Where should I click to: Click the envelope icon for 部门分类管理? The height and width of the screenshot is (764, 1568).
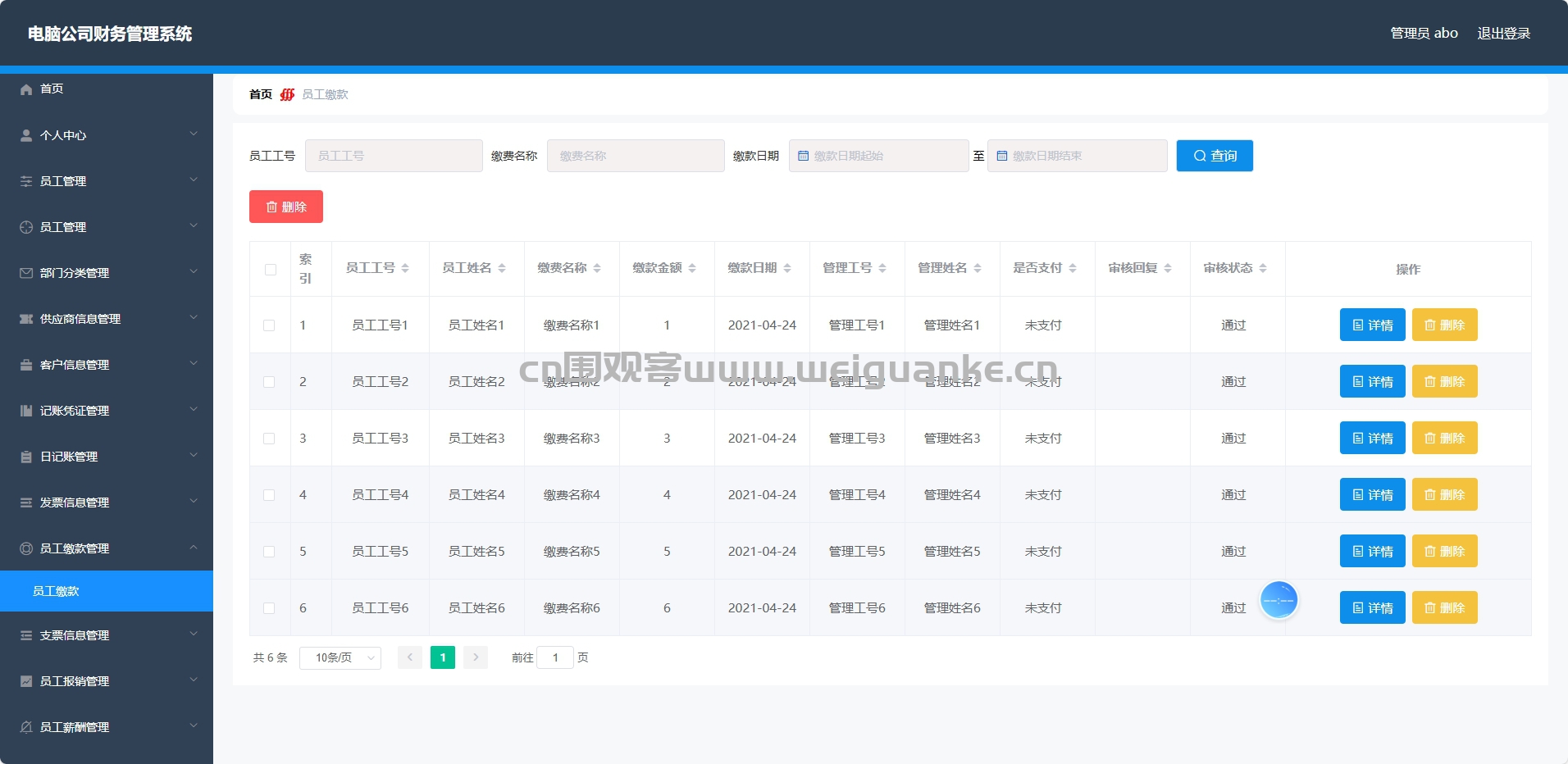click(26, 273)
